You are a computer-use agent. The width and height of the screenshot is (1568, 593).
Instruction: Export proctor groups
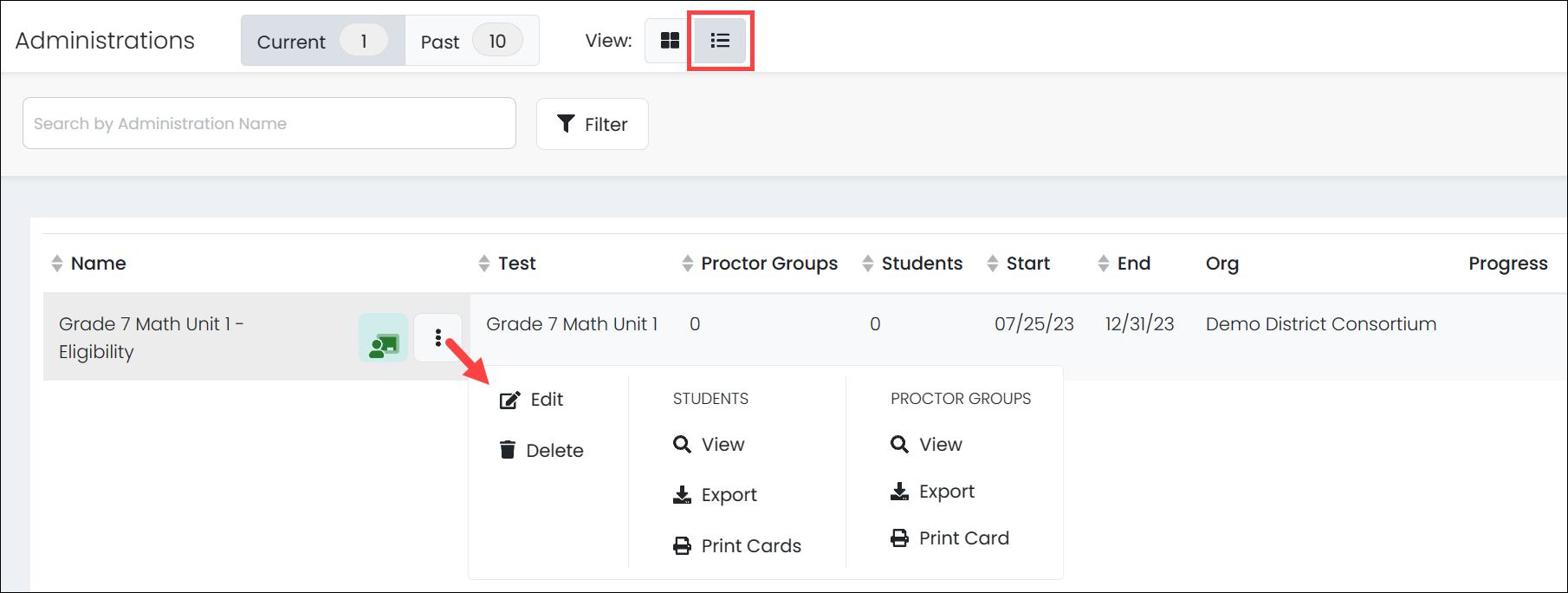[932, 492]
